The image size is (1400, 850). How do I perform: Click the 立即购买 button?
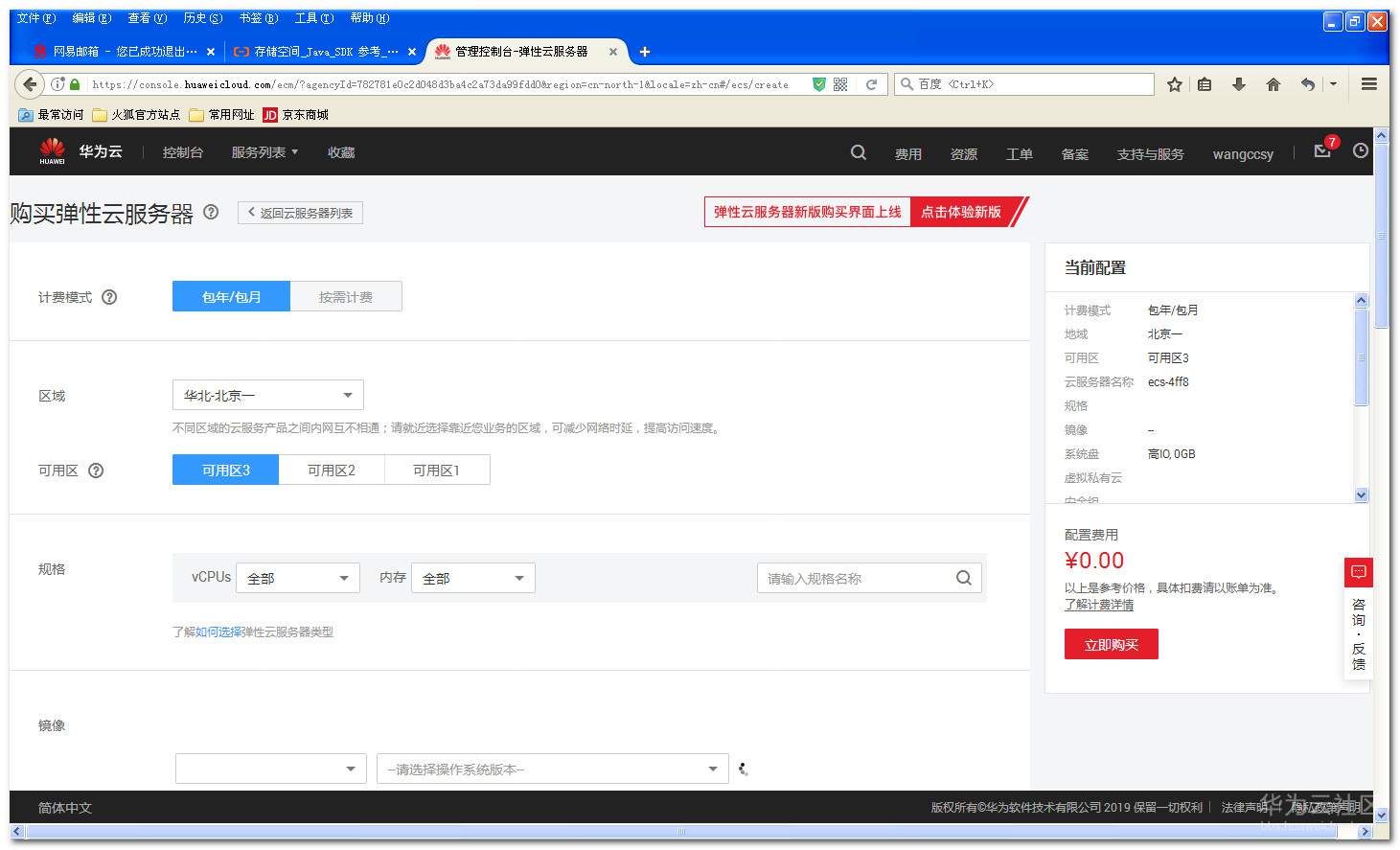(x=1112, y=645)
